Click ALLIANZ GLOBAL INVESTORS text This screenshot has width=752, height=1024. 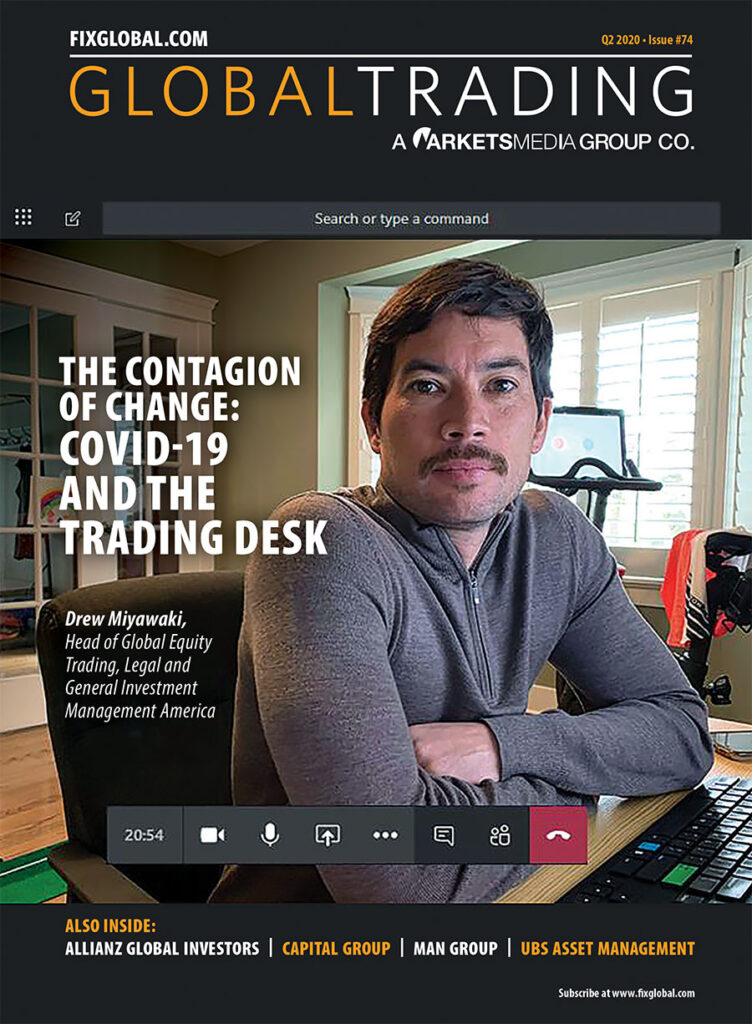click(162, 948)
